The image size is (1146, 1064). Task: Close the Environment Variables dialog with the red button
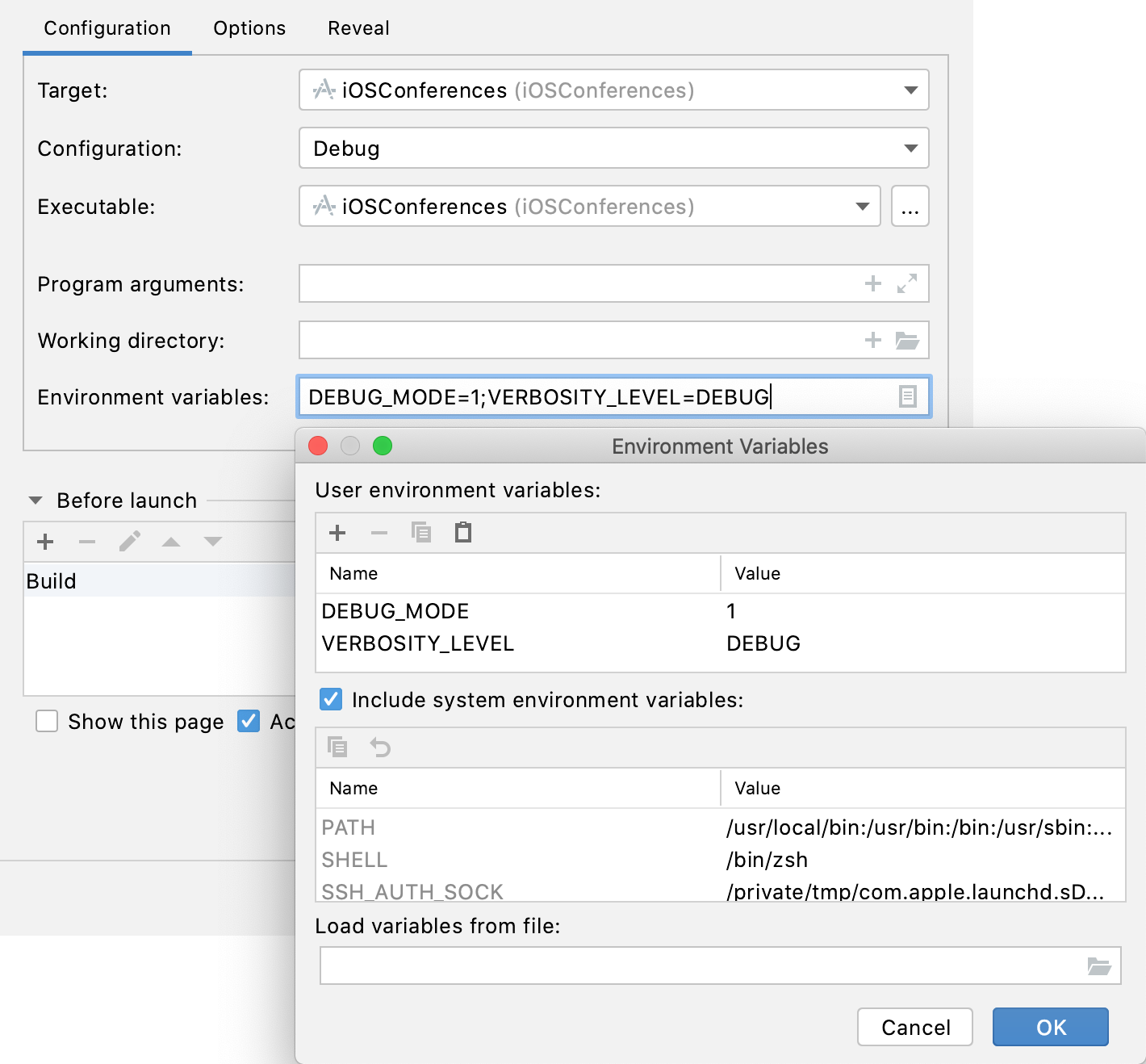point(318,446)
